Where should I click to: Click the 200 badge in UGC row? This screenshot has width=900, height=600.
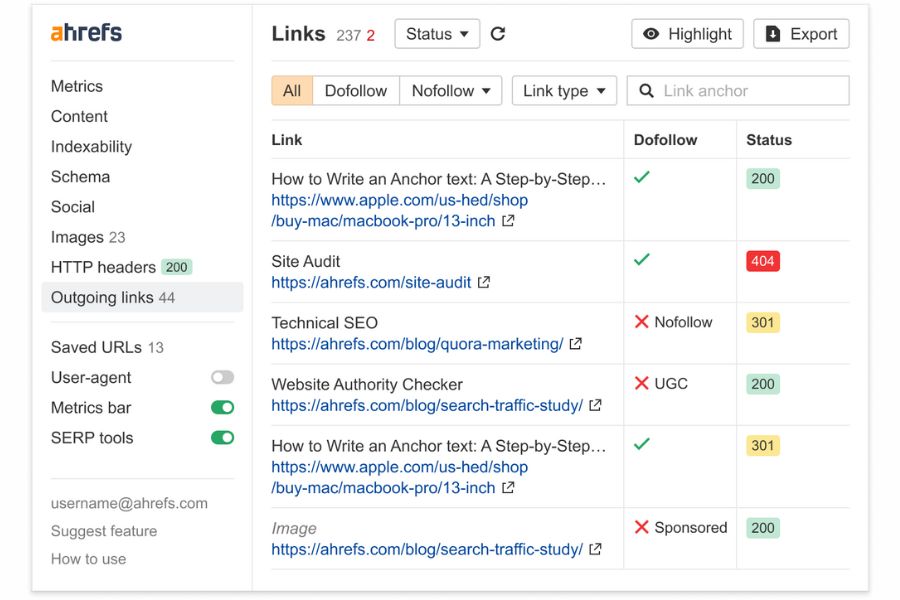[762, 384]
